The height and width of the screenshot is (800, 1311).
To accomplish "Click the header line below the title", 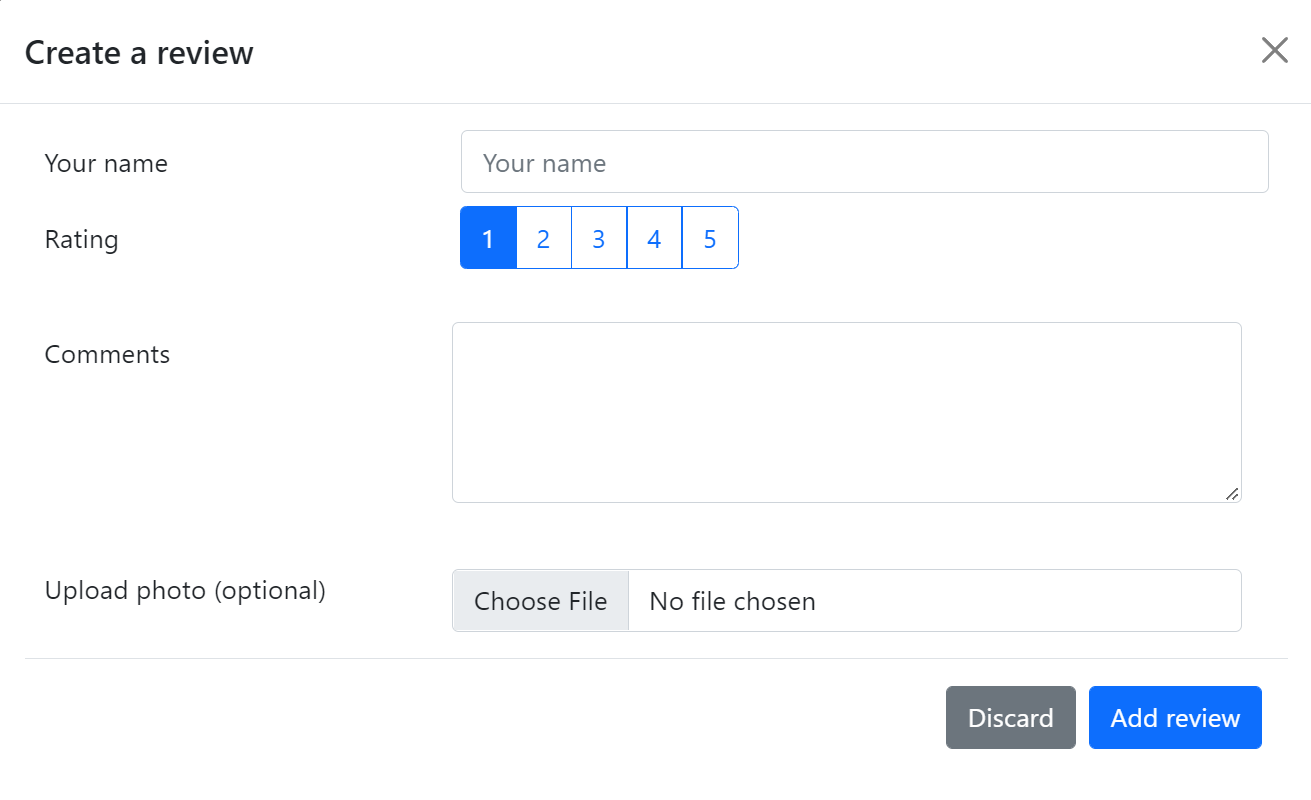I will (656, 103).
